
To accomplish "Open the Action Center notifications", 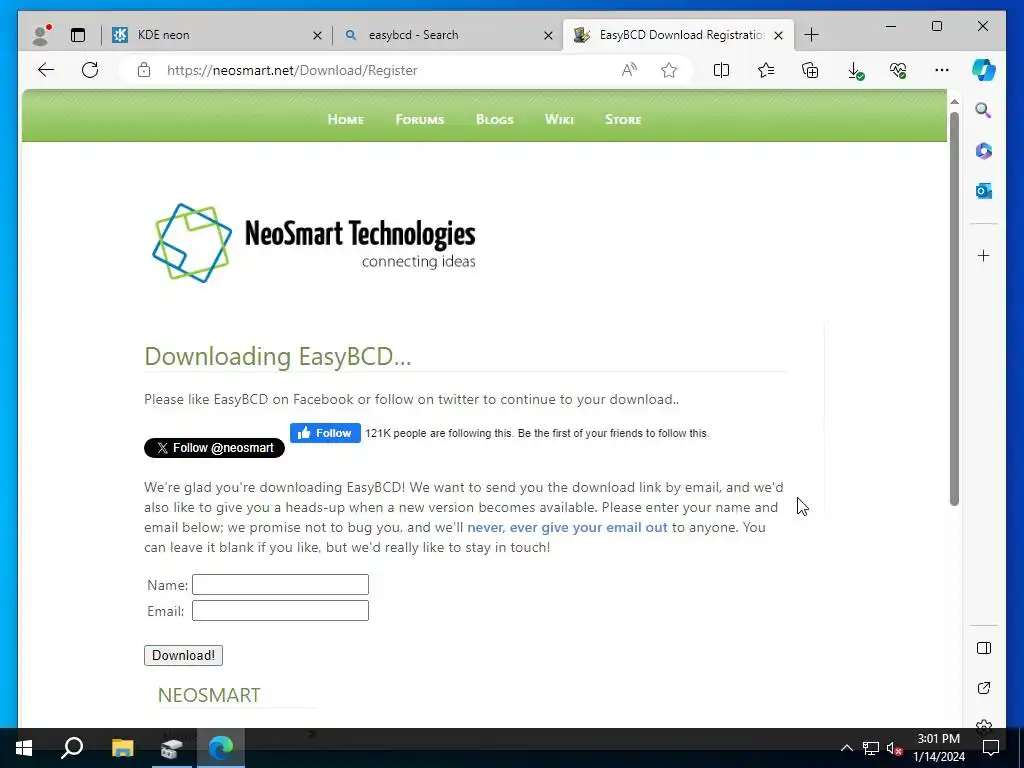I will 991,748.
